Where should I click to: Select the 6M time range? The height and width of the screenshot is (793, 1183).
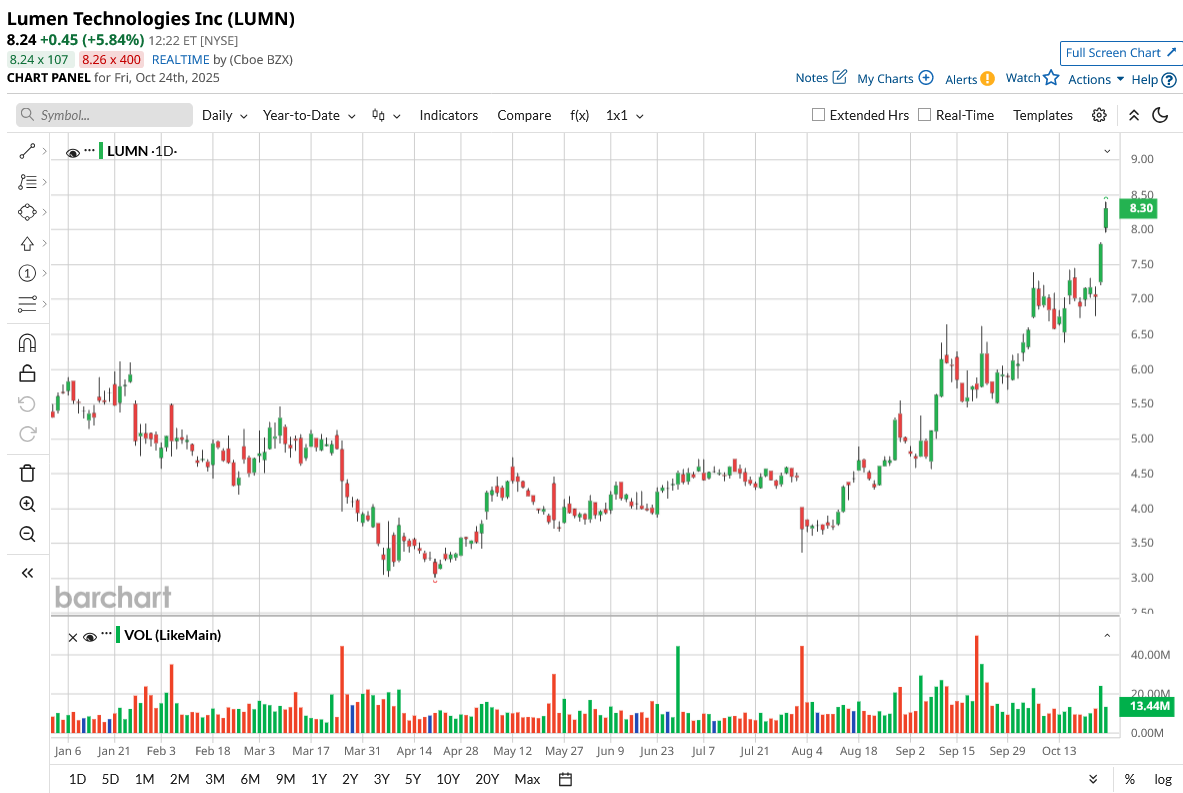(250, 779)
